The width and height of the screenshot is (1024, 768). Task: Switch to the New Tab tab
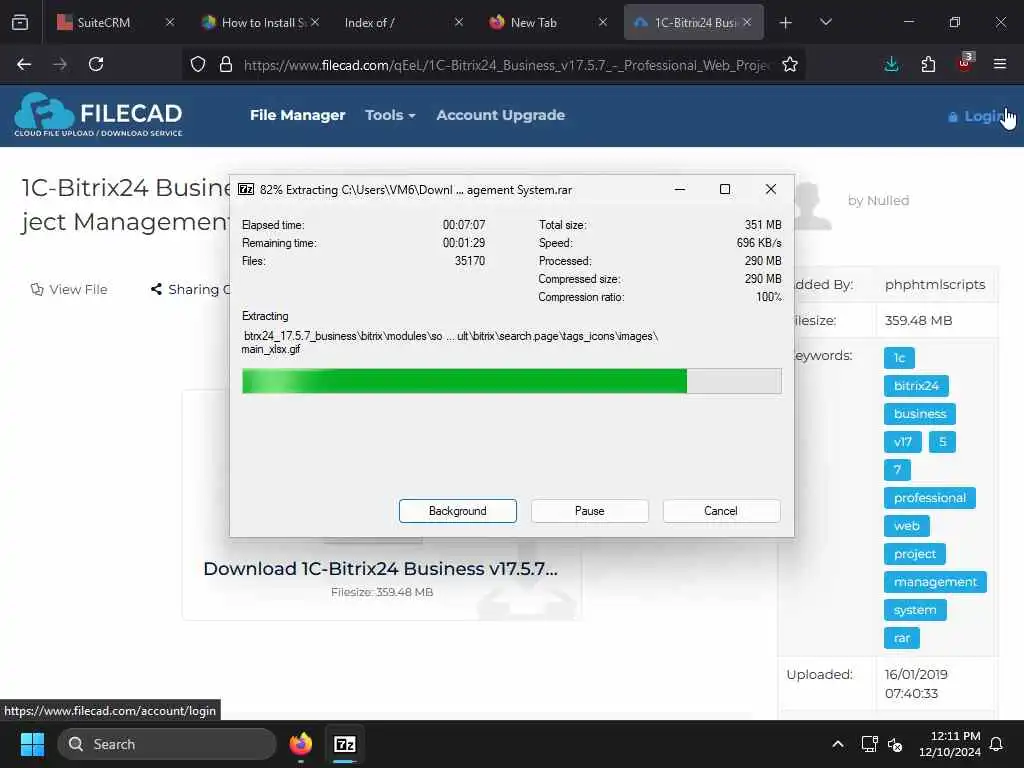pyautogui.click(x=534, y=23)
